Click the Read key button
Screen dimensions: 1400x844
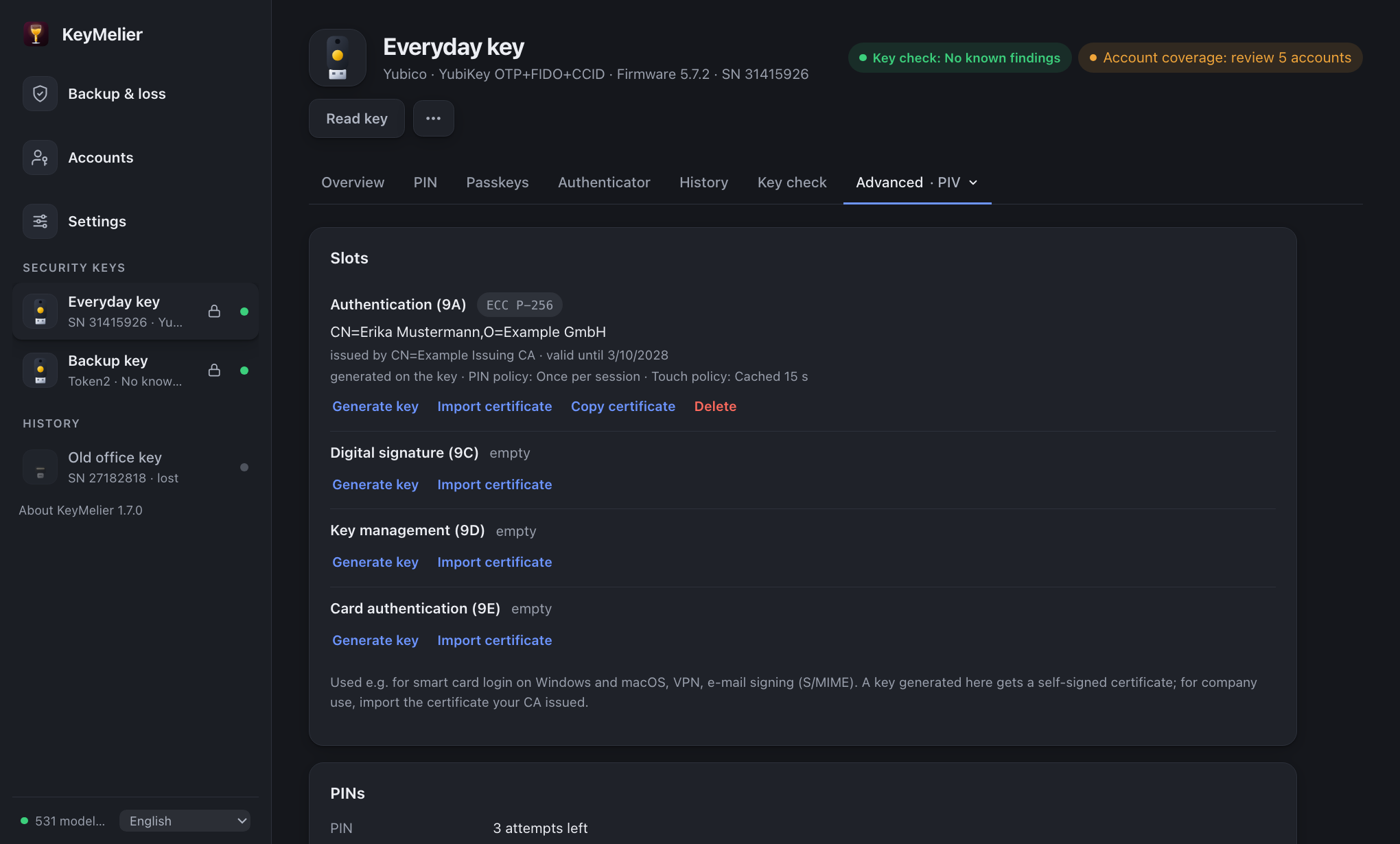click(x=357, y=119)
